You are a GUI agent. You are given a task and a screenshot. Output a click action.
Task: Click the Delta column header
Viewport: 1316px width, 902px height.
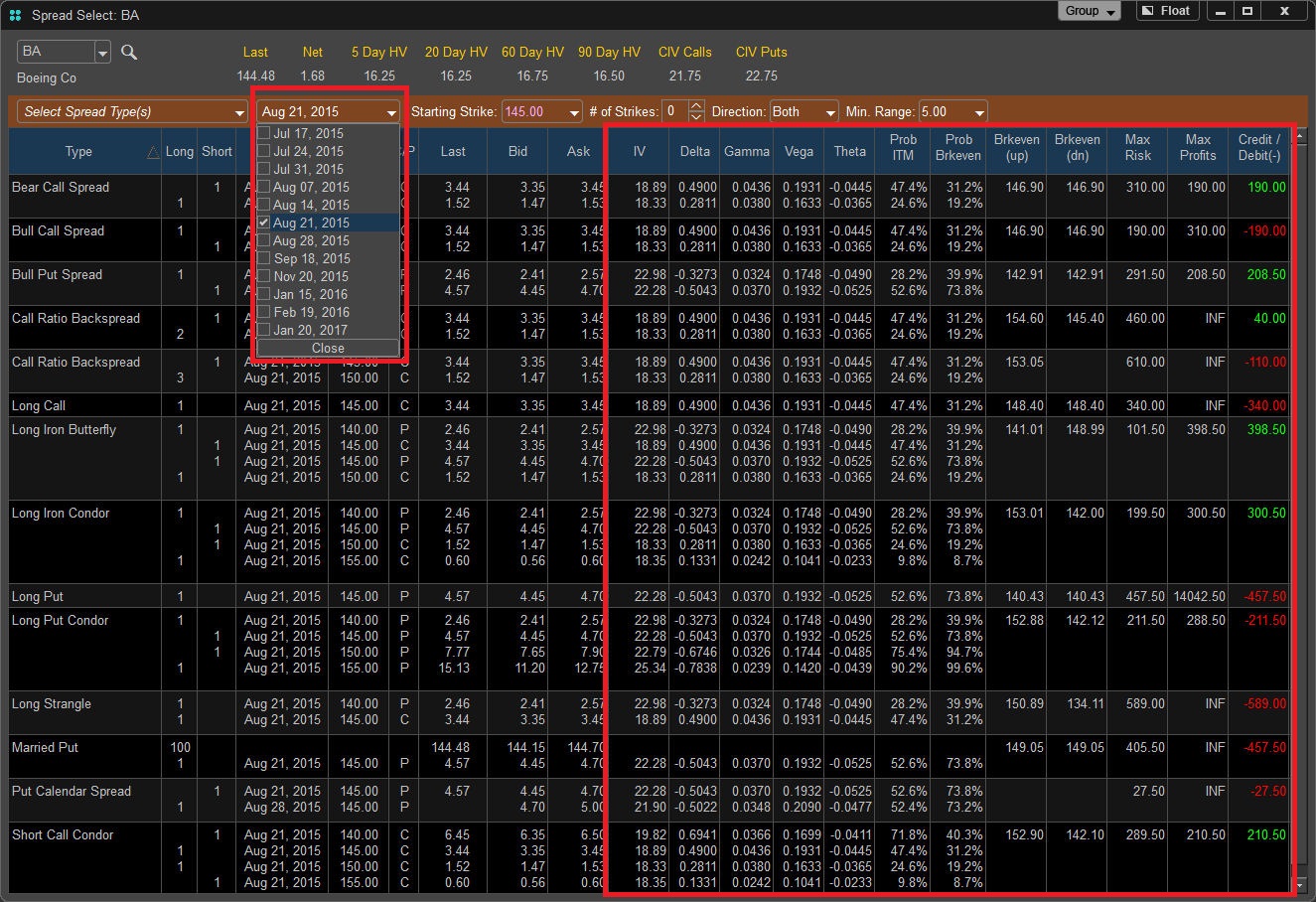695,152
